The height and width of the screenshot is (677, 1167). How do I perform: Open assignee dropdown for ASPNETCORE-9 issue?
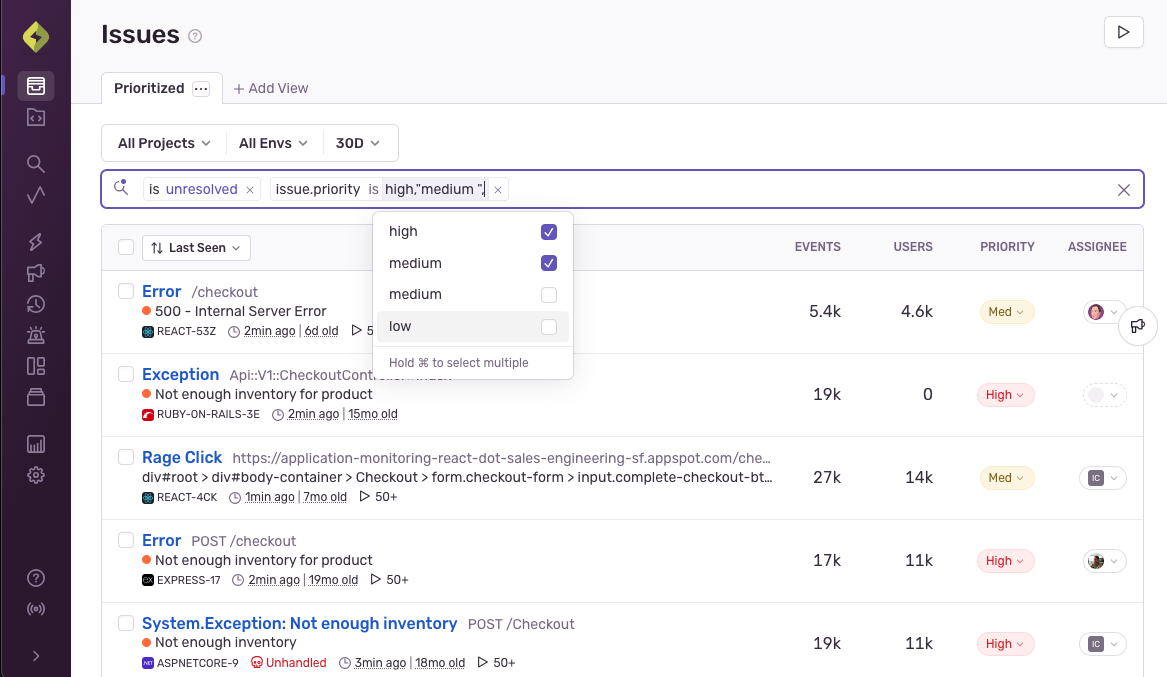tap(1103, 644)
